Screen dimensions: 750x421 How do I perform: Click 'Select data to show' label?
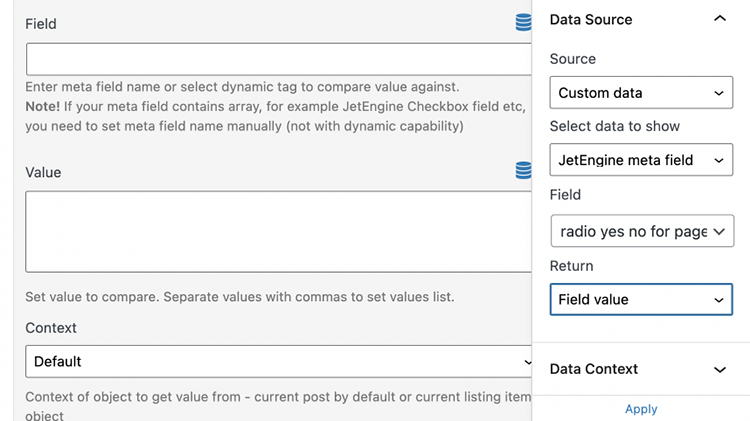click(x=614, y=126)
